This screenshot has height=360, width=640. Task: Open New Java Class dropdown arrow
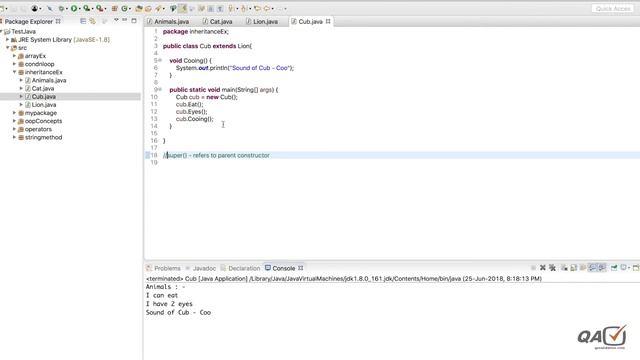tap(130, 9)
